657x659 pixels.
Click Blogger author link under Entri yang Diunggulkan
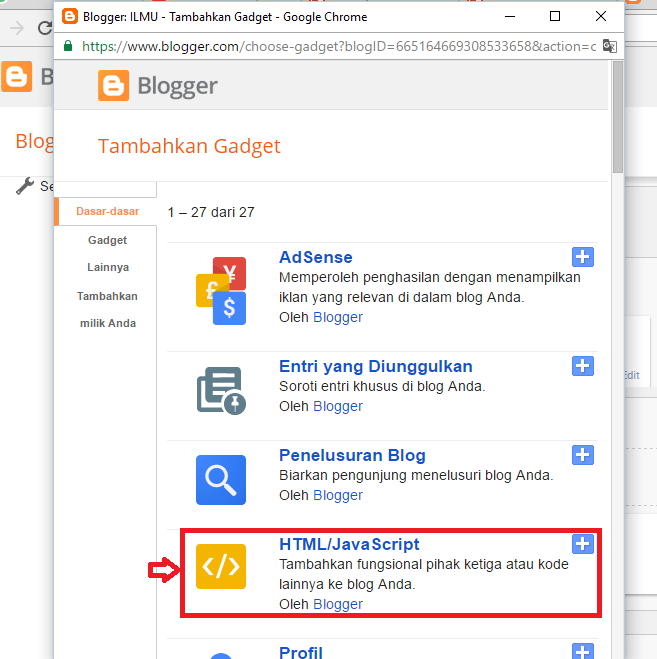338,406
